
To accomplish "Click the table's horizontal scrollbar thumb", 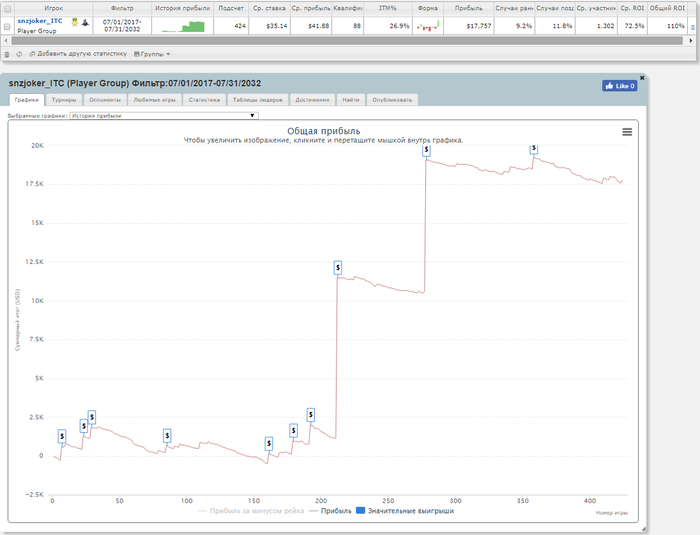I will pyautogui.click(x=347, y=41).
